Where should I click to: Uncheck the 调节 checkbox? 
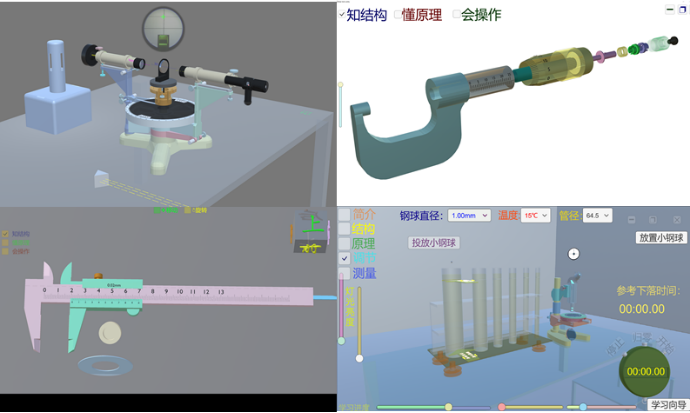pyautogui.click(x=345, y=258)
